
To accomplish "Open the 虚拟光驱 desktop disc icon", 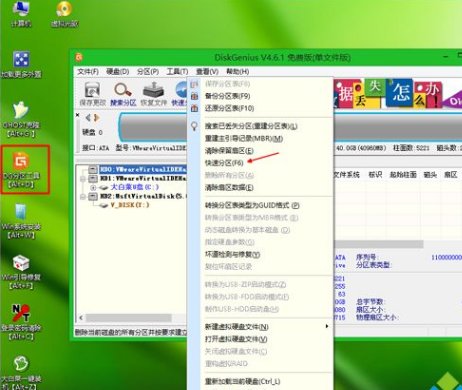I will [x=64, y=13].
